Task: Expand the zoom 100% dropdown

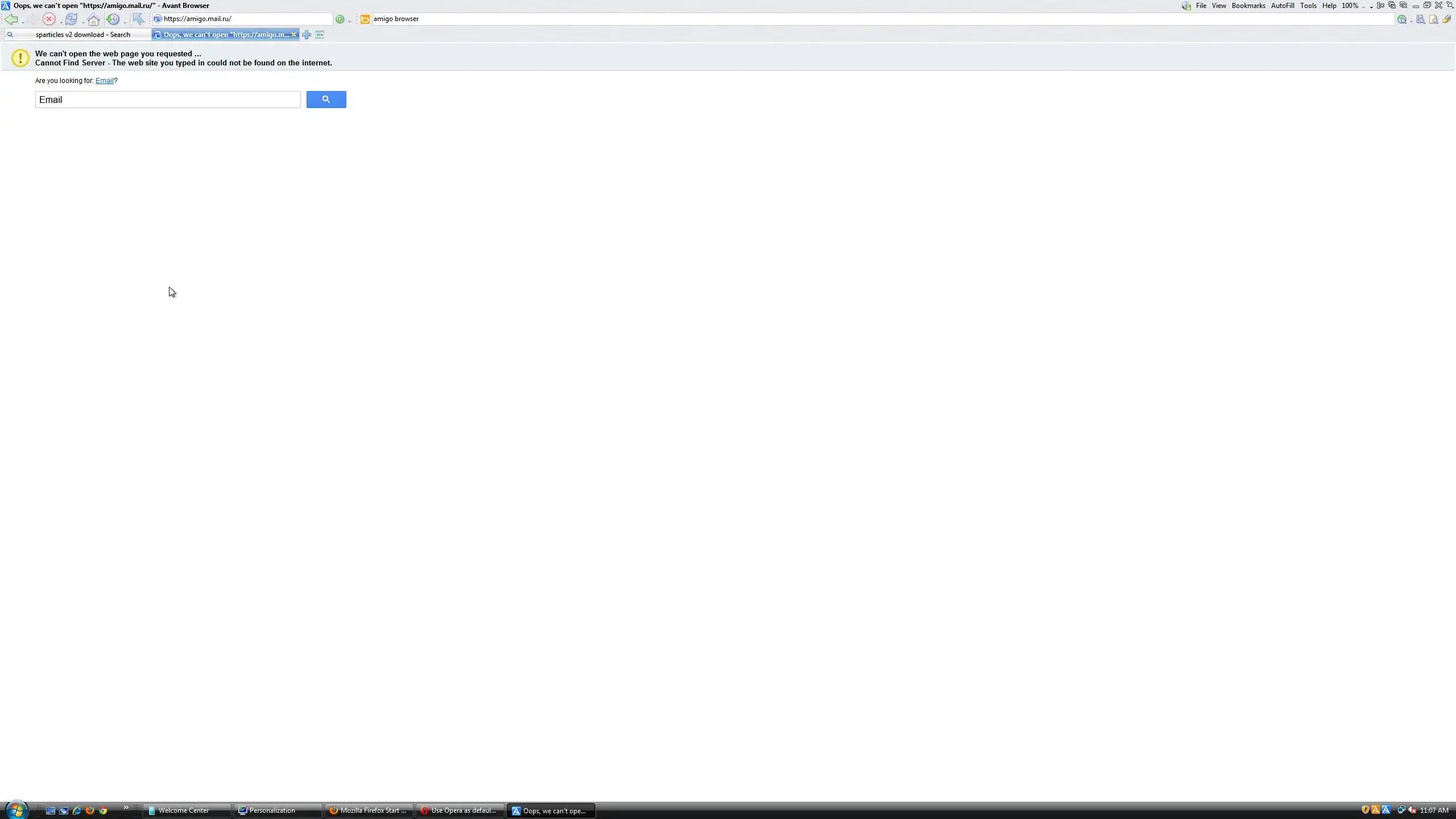Action: pos(1363,6)
